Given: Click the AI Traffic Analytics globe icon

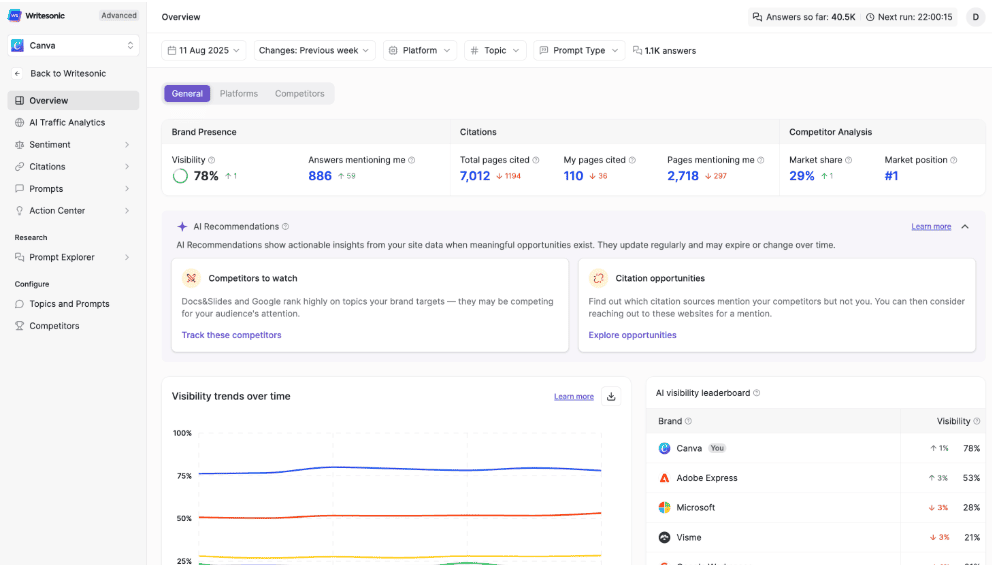Looking at the screenshot, I should tap(20, 123).
